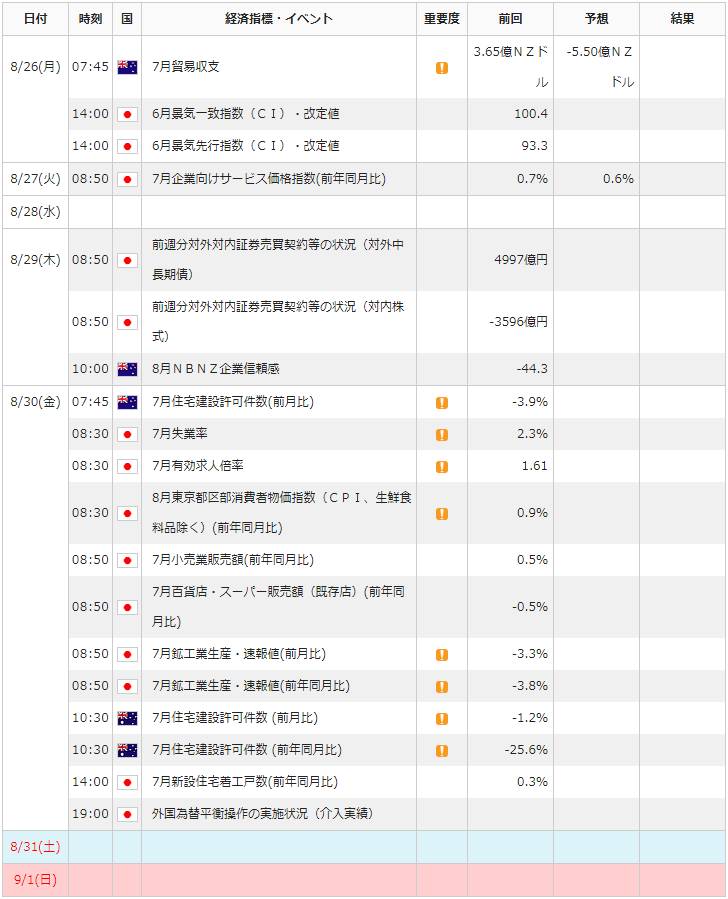Click importance icon for 7月失業率
Viewport: 728px width, 899px height.
441,435
